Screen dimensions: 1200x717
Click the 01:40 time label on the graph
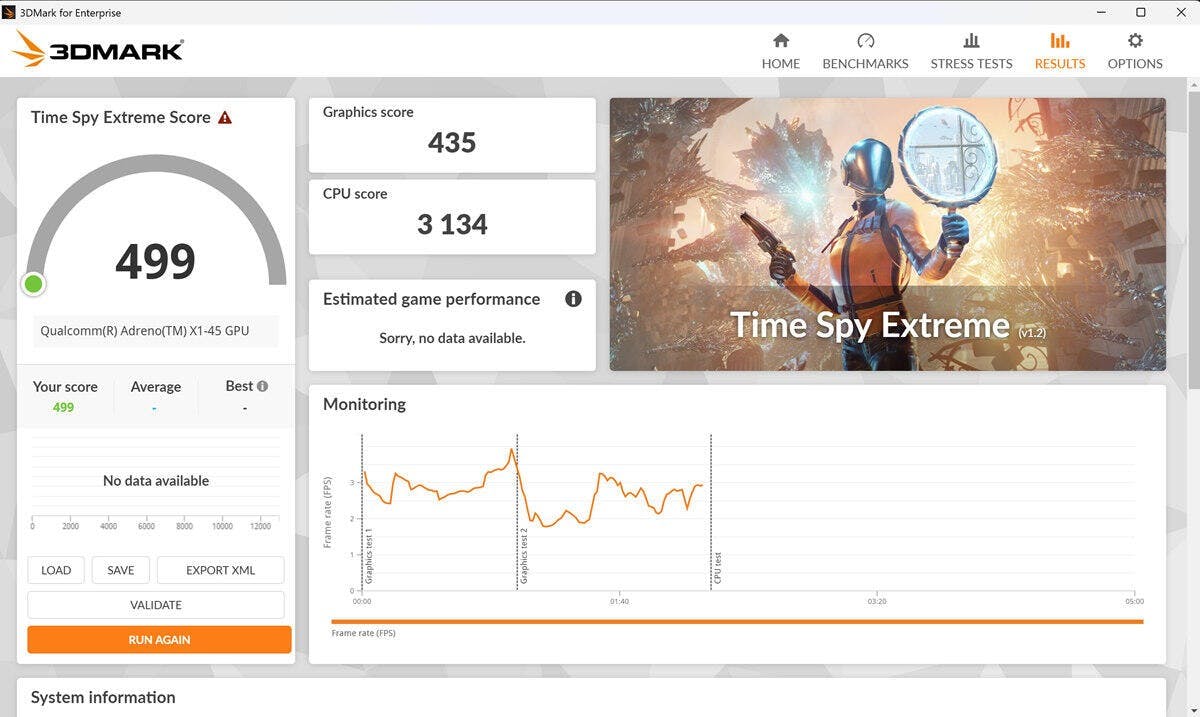tap(619, 601)
